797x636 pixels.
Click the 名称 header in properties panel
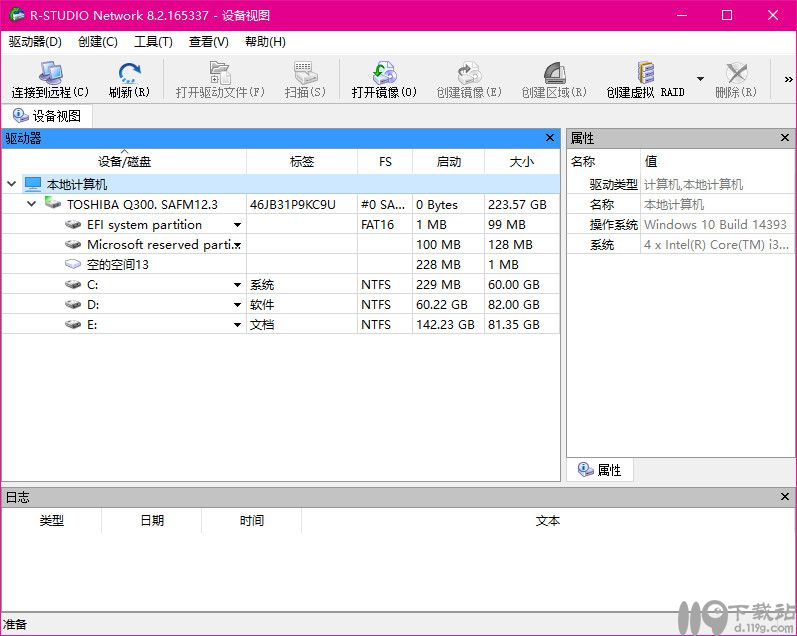coord(603,162)
